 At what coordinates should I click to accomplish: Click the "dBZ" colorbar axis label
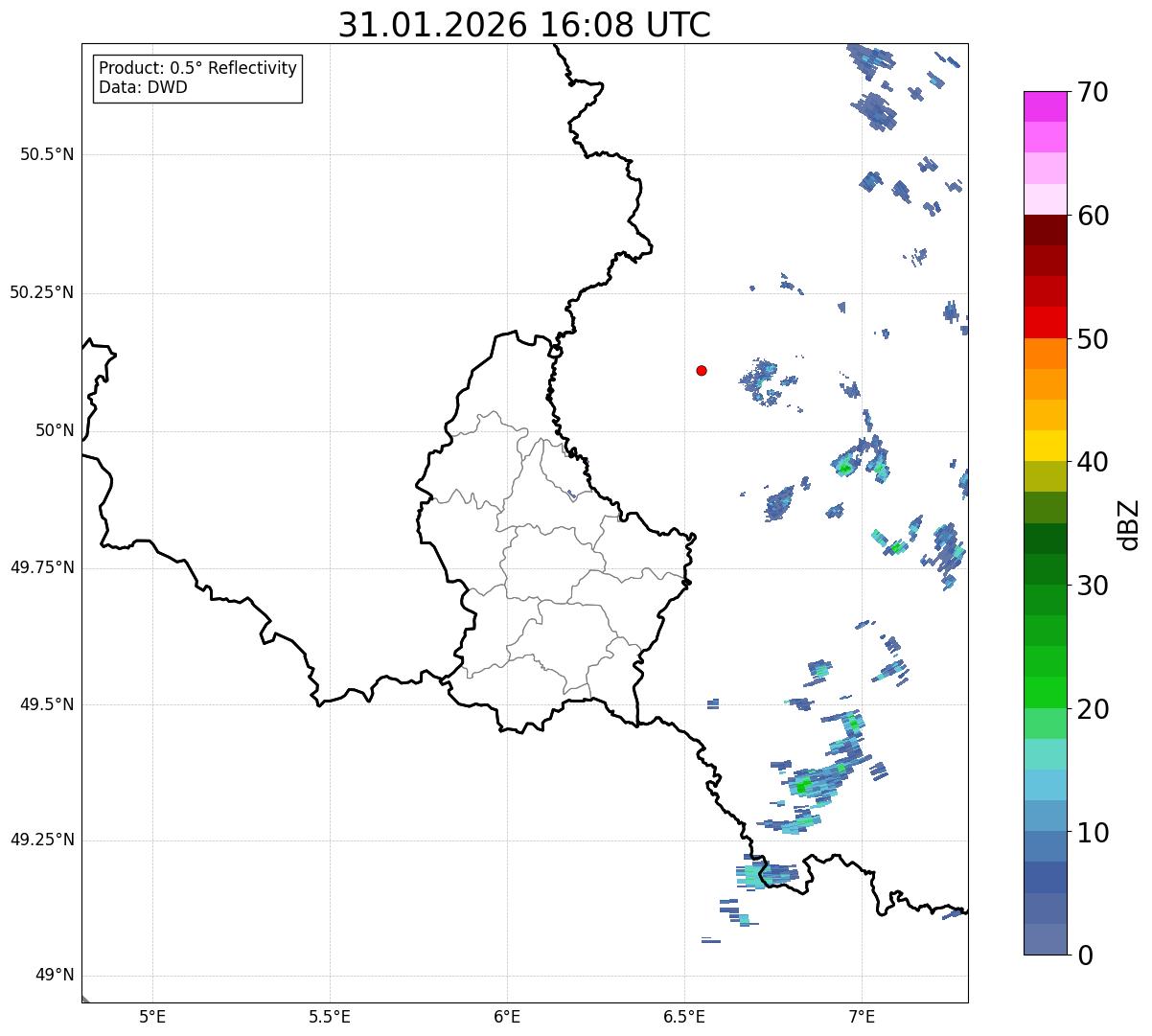1129,524
